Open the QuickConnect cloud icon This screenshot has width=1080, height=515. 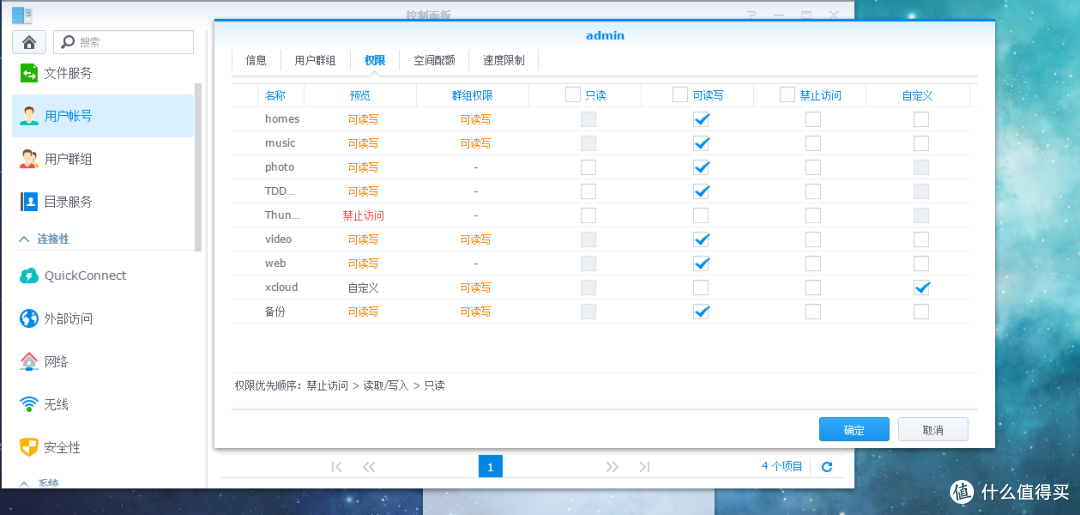[x=29, y=275]
